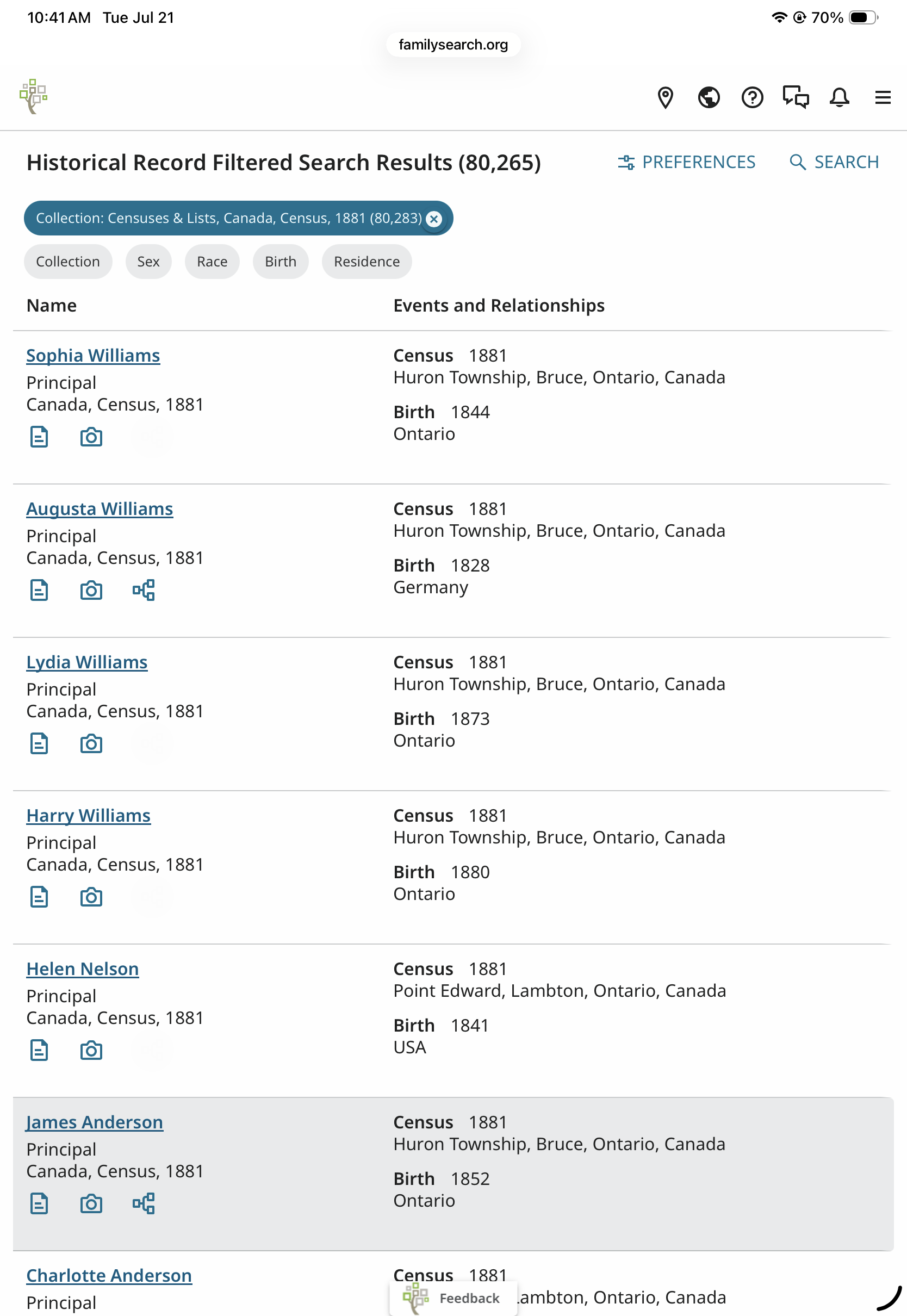View Sophia Williams record document icon
907x1316 pixels.
click(39, 437)
